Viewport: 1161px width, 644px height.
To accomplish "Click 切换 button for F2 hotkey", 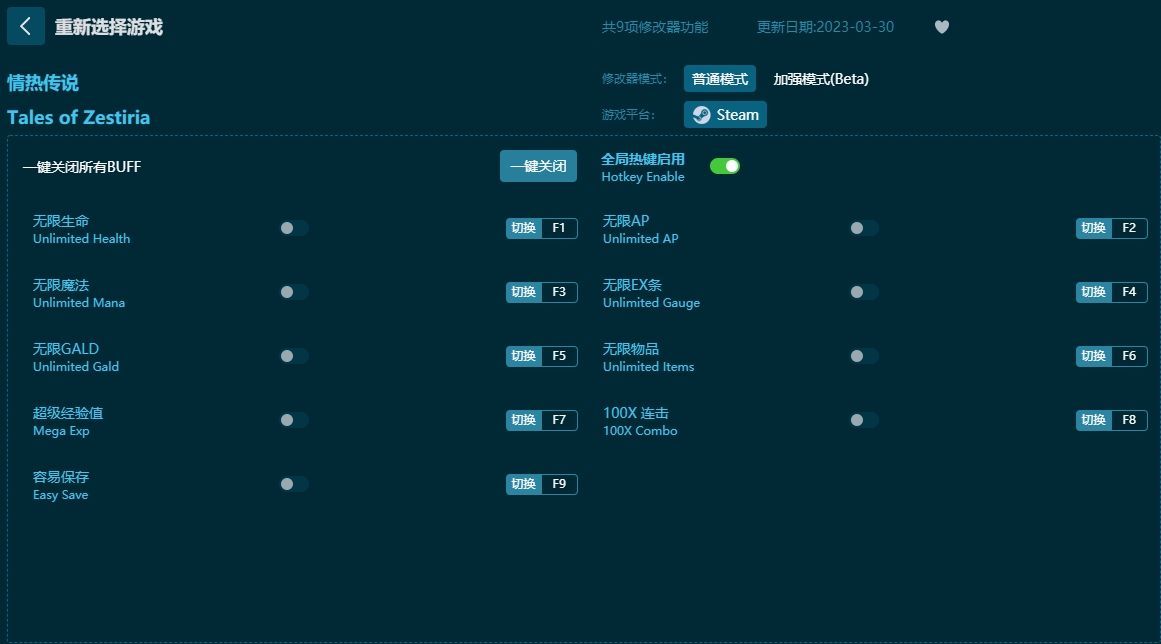I will pos(1094,228).
